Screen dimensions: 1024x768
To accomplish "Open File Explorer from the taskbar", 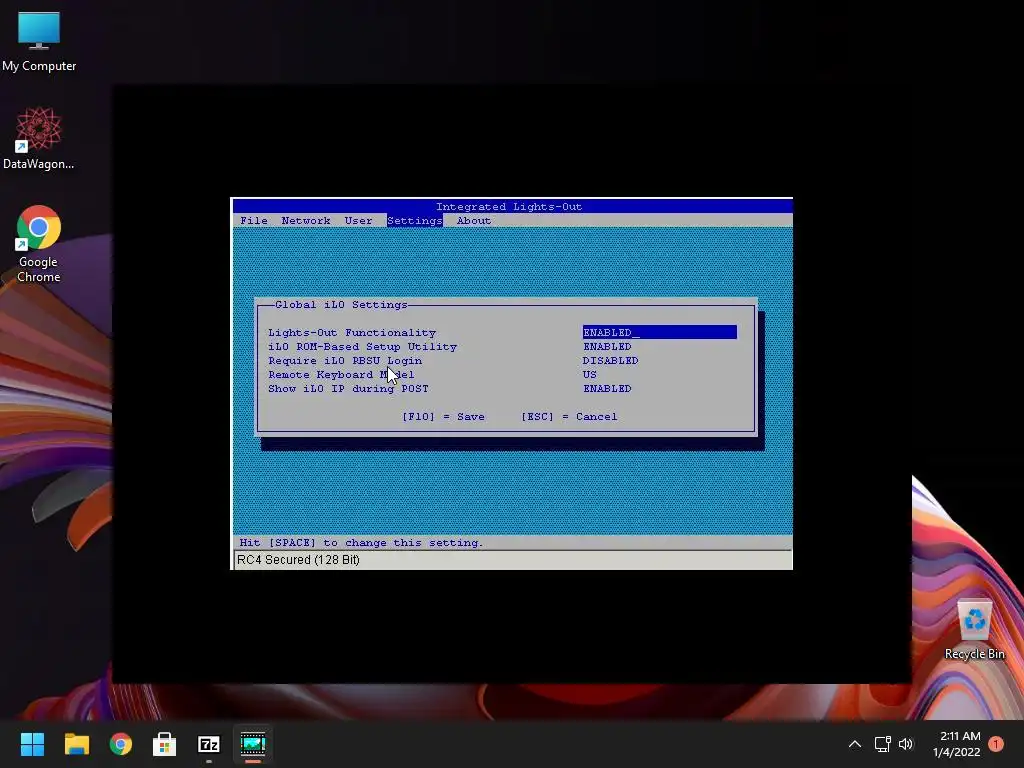I will [76, 744].
